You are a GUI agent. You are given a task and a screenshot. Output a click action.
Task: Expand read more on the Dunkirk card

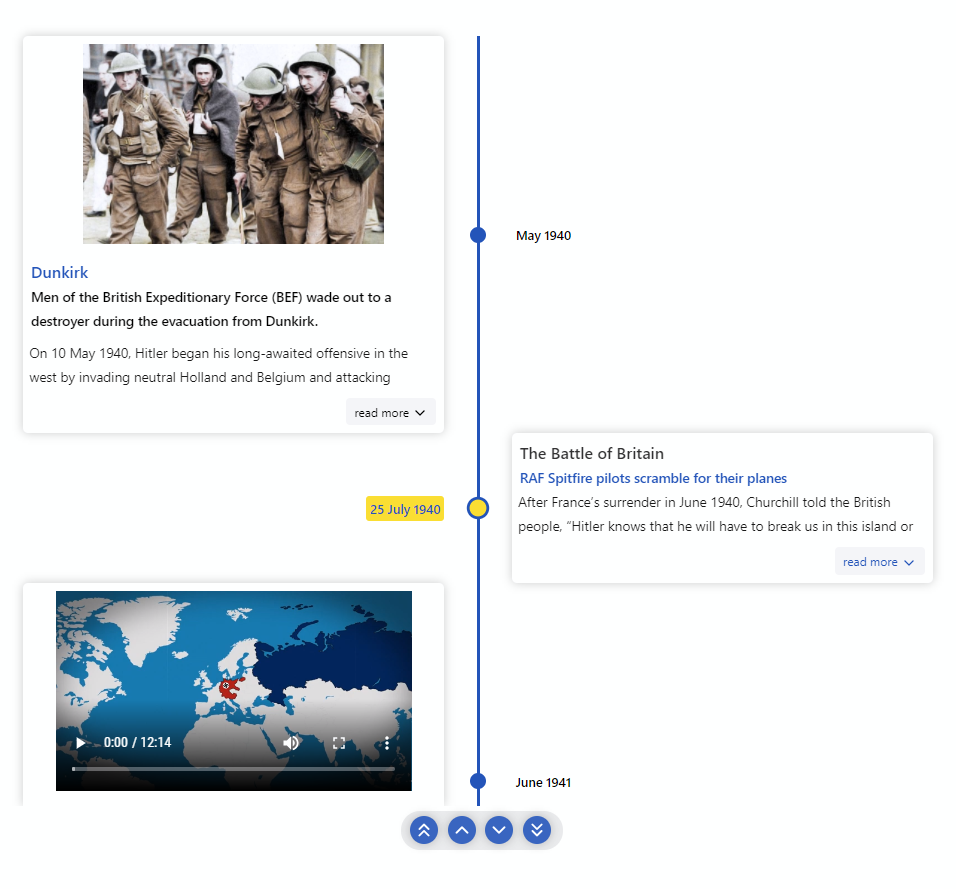point(390,411)
